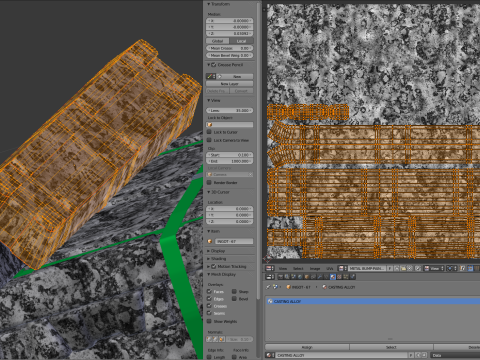480x360 pixels.
Task: Click the New Layer grease pencil button
Action: point(230,84)
